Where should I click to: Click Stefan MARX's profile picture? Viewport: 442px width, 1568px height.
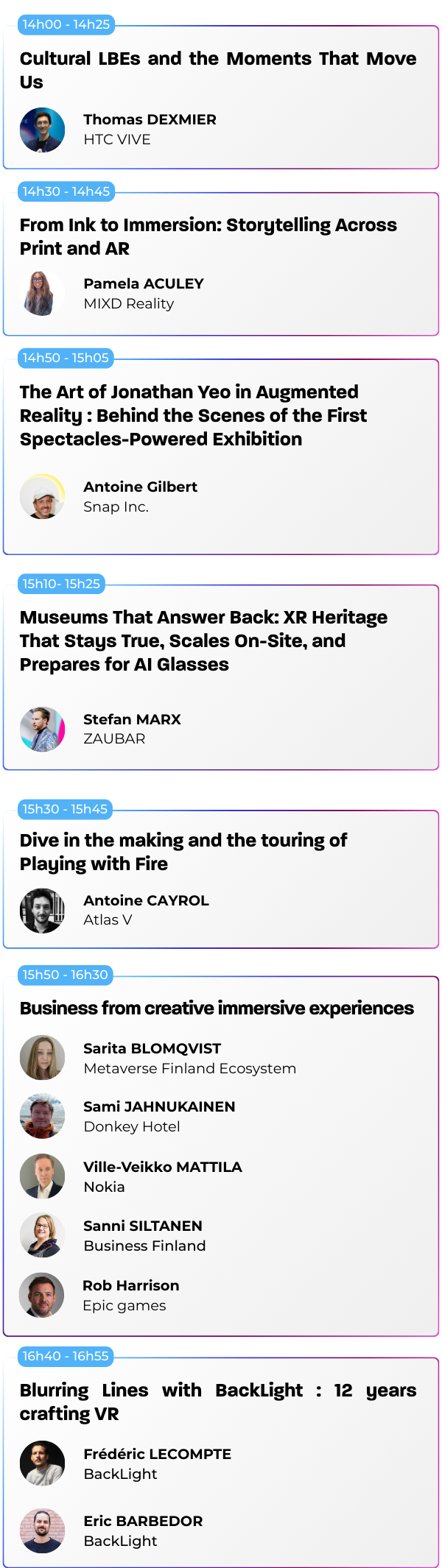tap(42, 729)
